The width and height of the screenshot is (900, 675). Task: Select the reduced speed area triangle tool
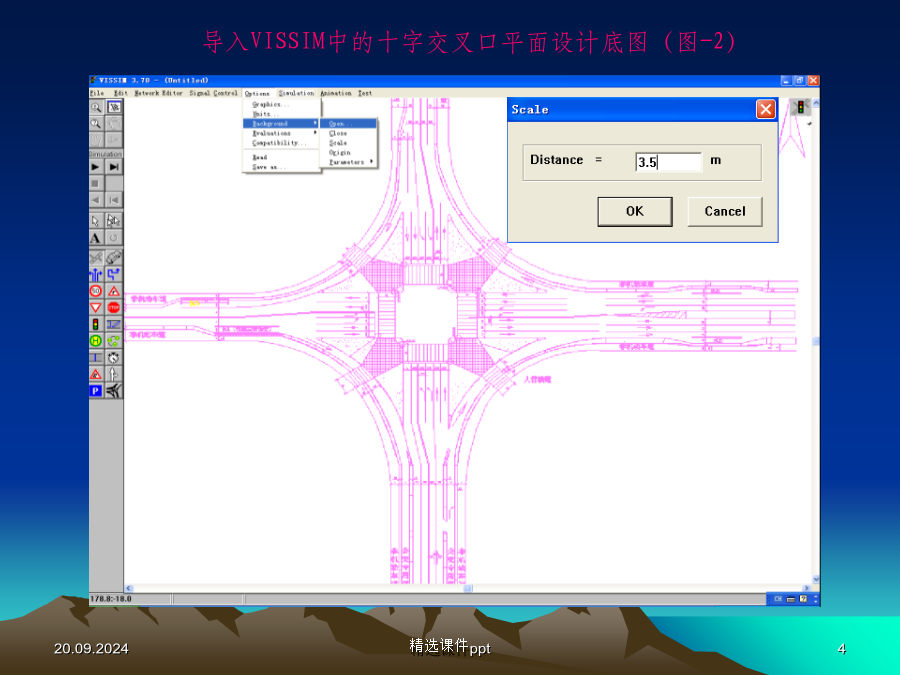pos(114,291)
